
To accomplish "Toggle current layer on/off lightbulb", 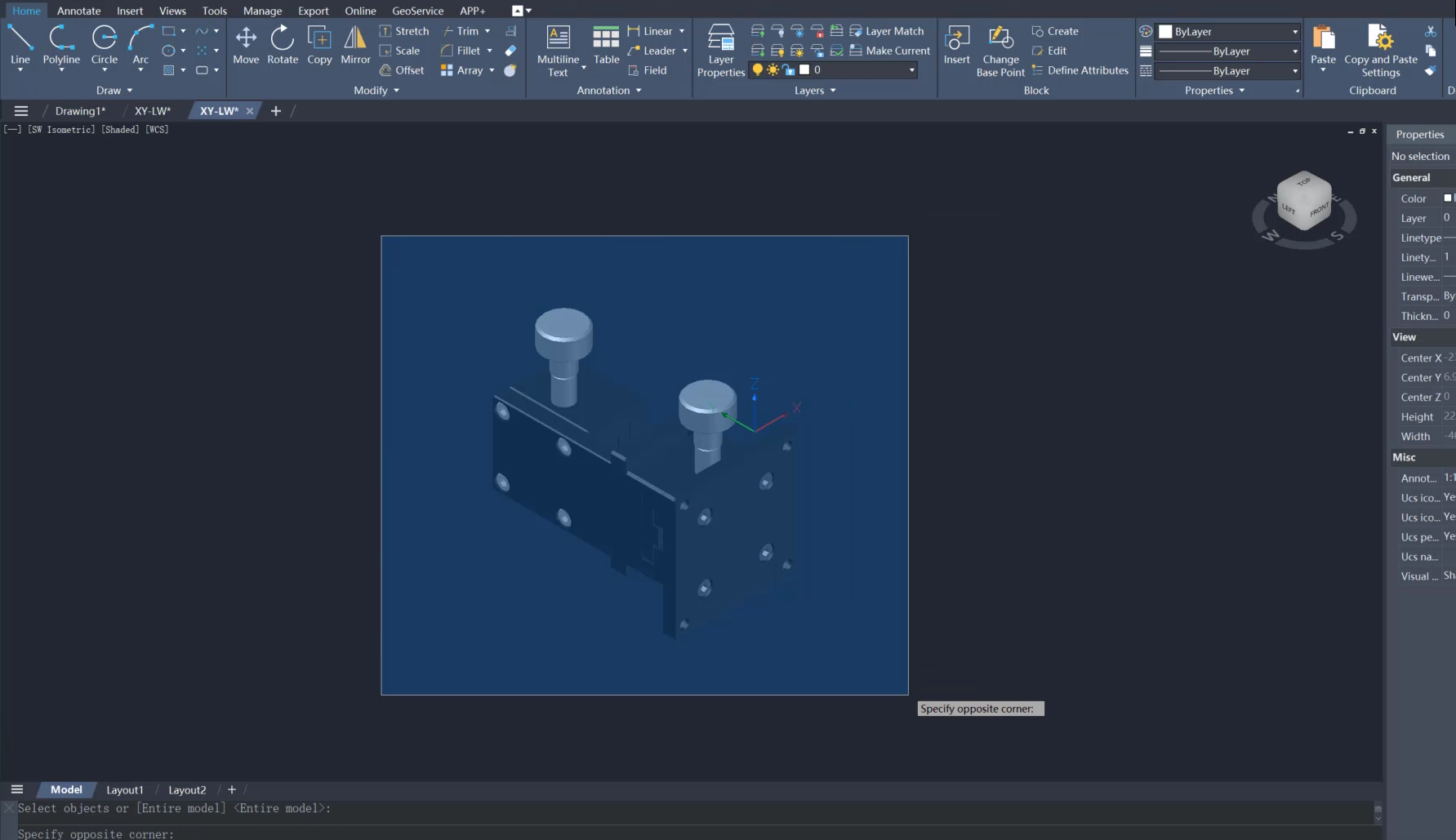I will pos(757,70).
